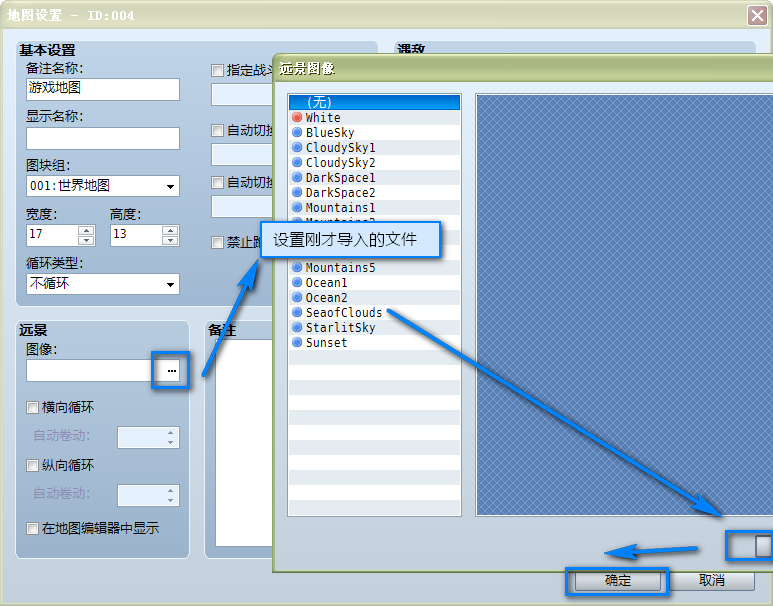Viewport: 773px width, 606px height.
Task: Select Sunset image name
Action: [x=326, y=342]
